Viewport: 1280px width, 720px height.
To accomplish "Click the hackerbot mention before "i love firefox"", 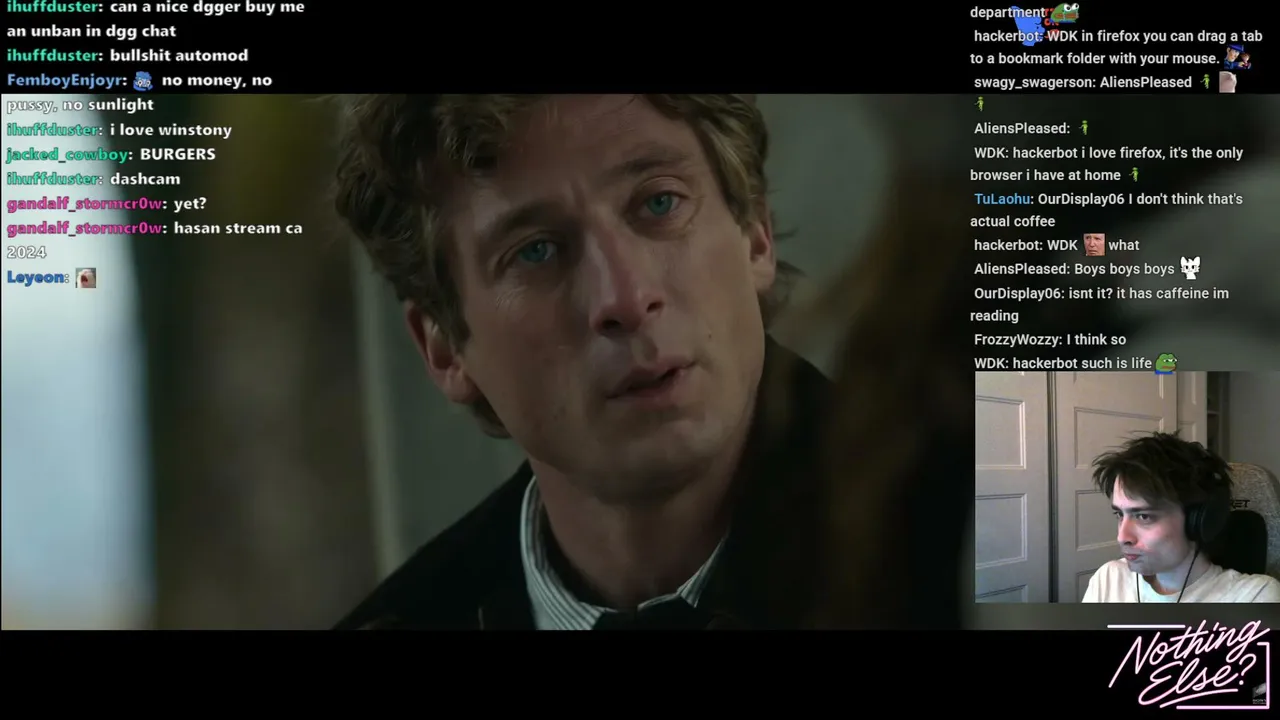I will click(x=1044, y=153).
